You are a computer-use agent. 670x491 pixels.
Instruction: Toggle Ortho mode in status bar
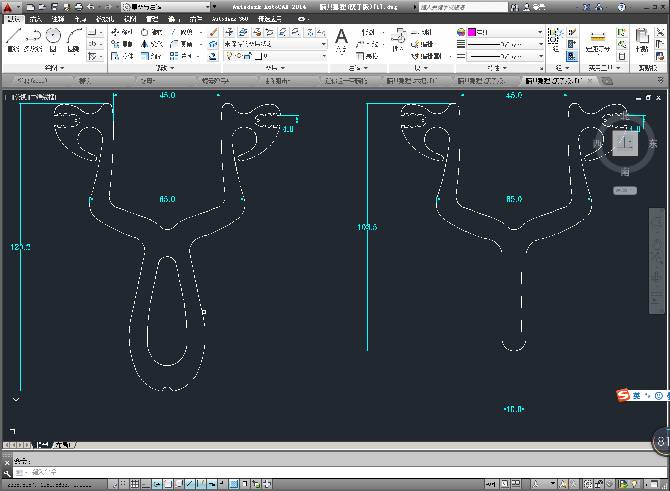click(x=145, y=484)
